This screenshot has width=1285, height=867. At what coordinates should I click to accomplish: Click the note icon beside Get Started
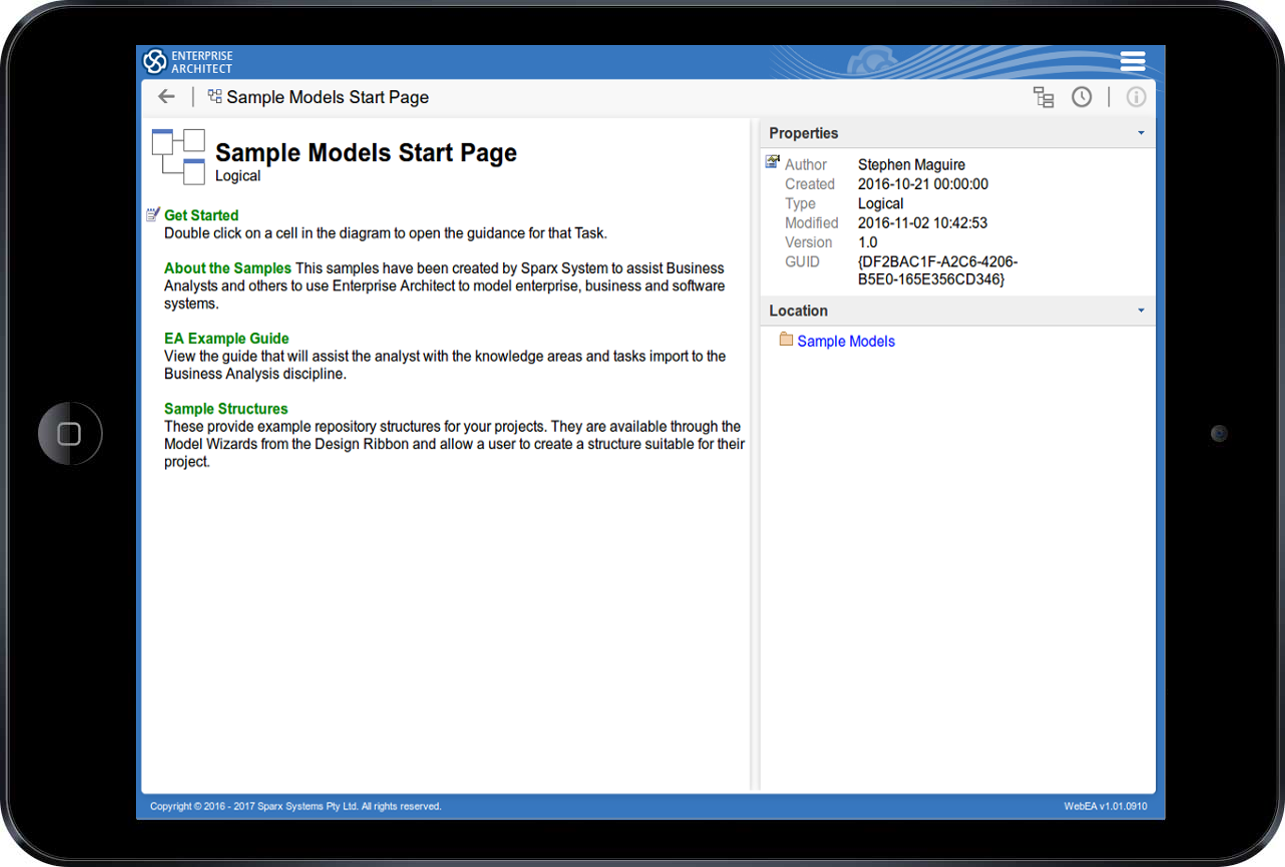(152, 215)
